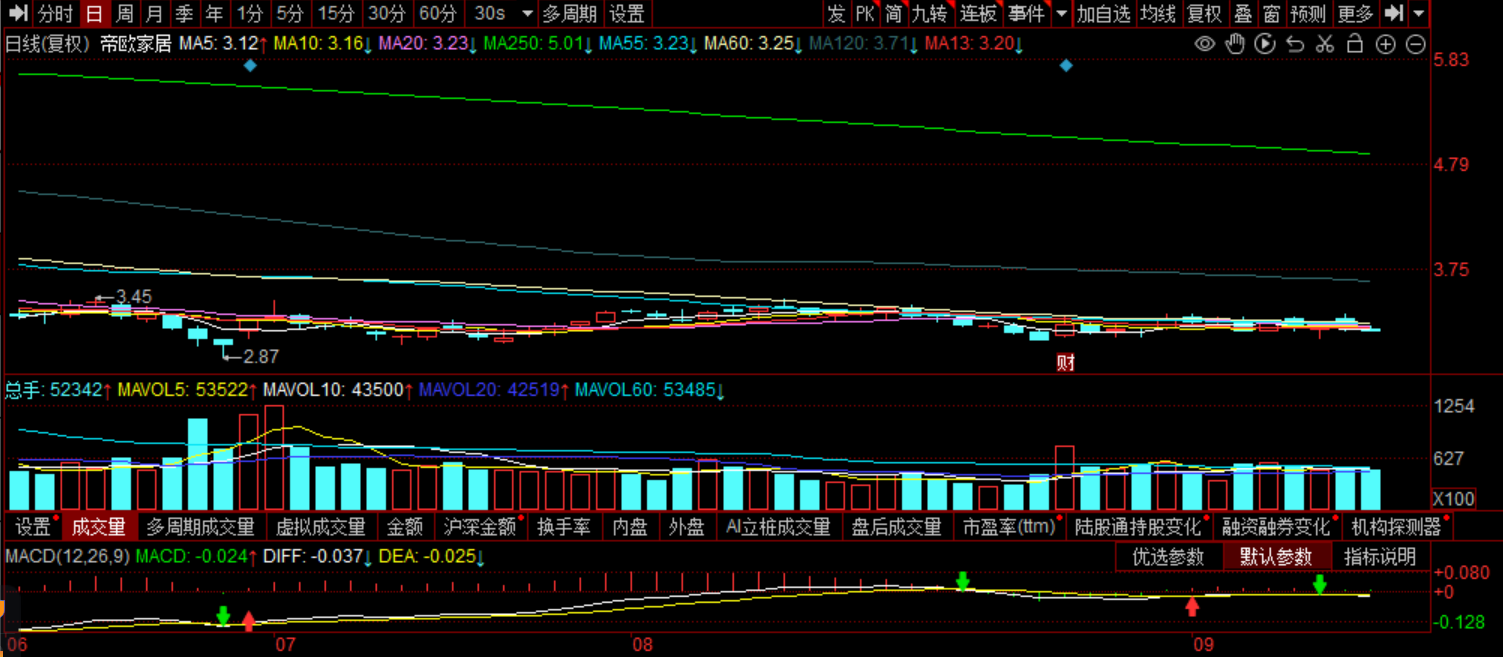The width and height of the screenshot is (1503, 657).
Task: Click the 叠 overlay button
Action: click(1243, 14)
